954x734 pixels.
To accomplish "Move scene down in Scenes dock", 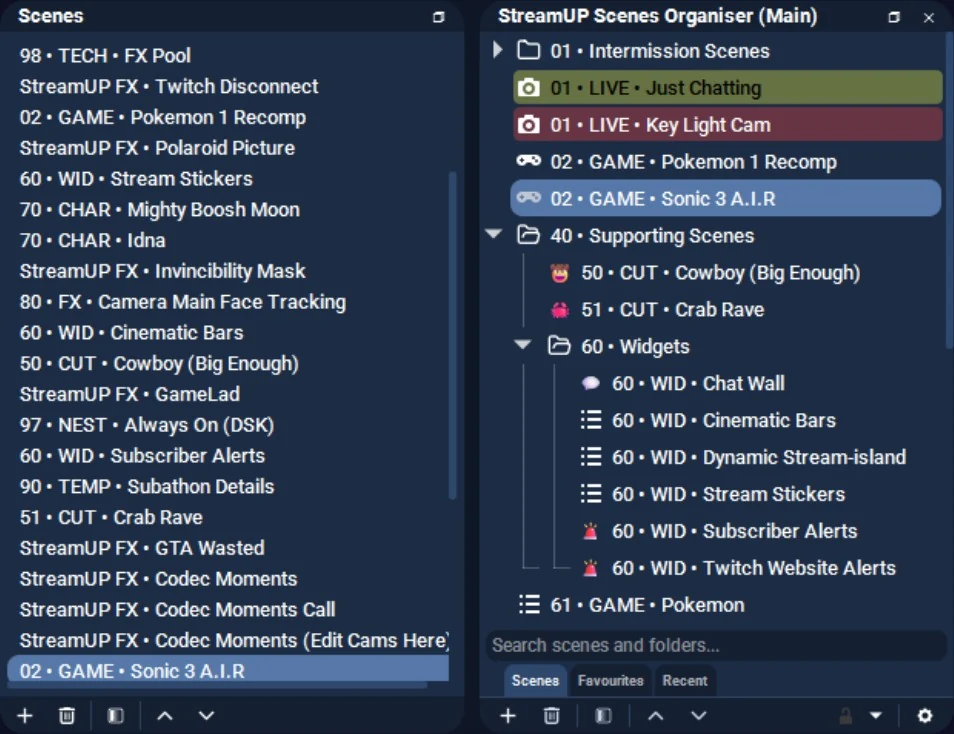I will (206, 716).
